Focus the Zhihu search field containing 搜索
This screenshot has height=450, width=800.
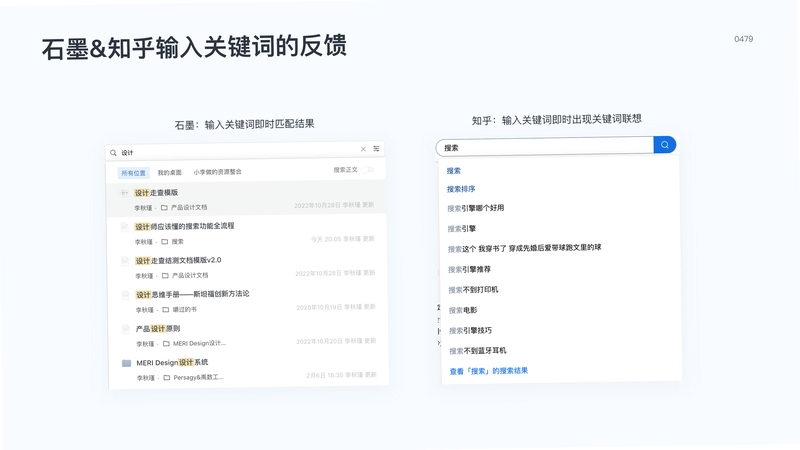[544, 147]
